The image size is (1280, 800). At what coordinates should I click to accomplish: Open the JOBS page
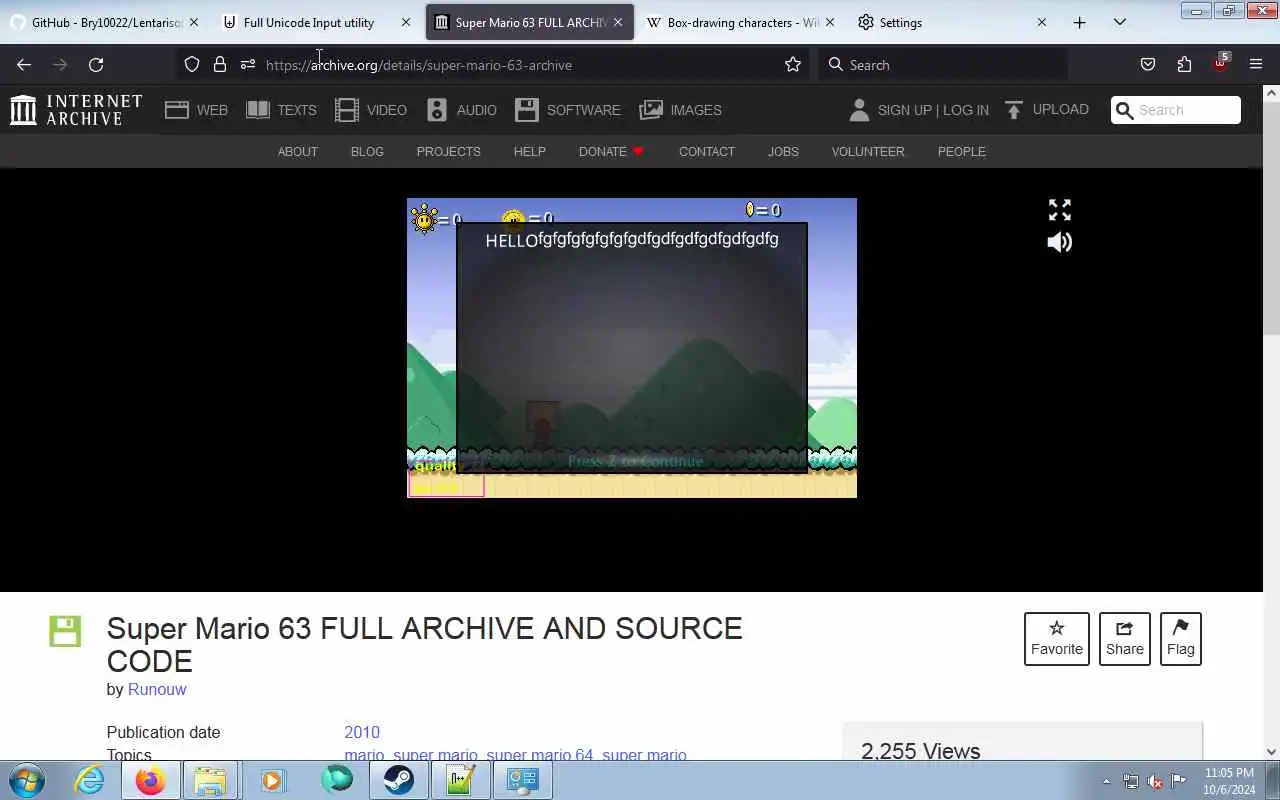(x=783, y=151)
